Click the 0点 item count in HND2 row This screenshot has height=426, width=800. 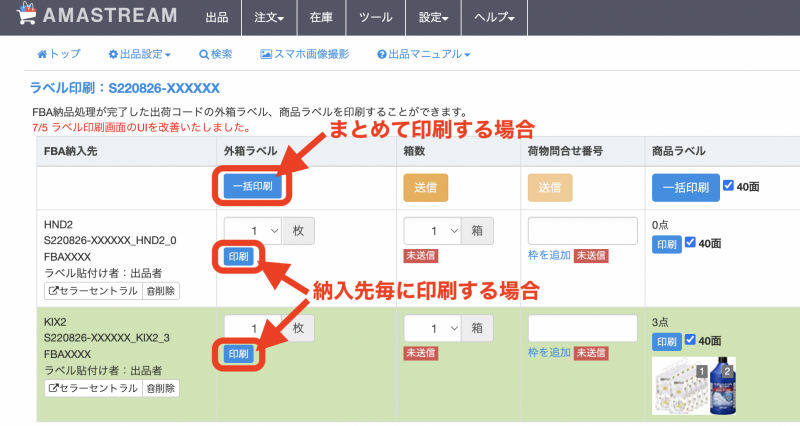[x=660, y=224]
